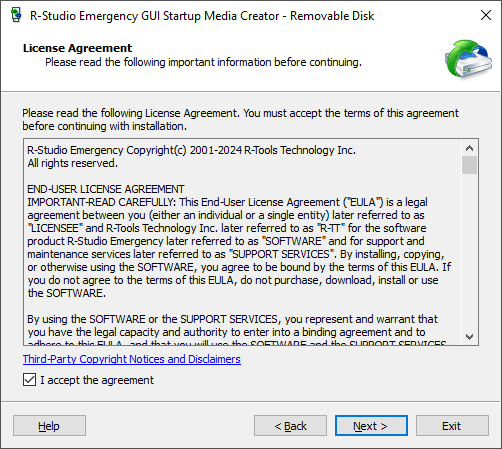The image size is (502, 449).
Task: Open the Help button
Action: (x=49, y=426)
